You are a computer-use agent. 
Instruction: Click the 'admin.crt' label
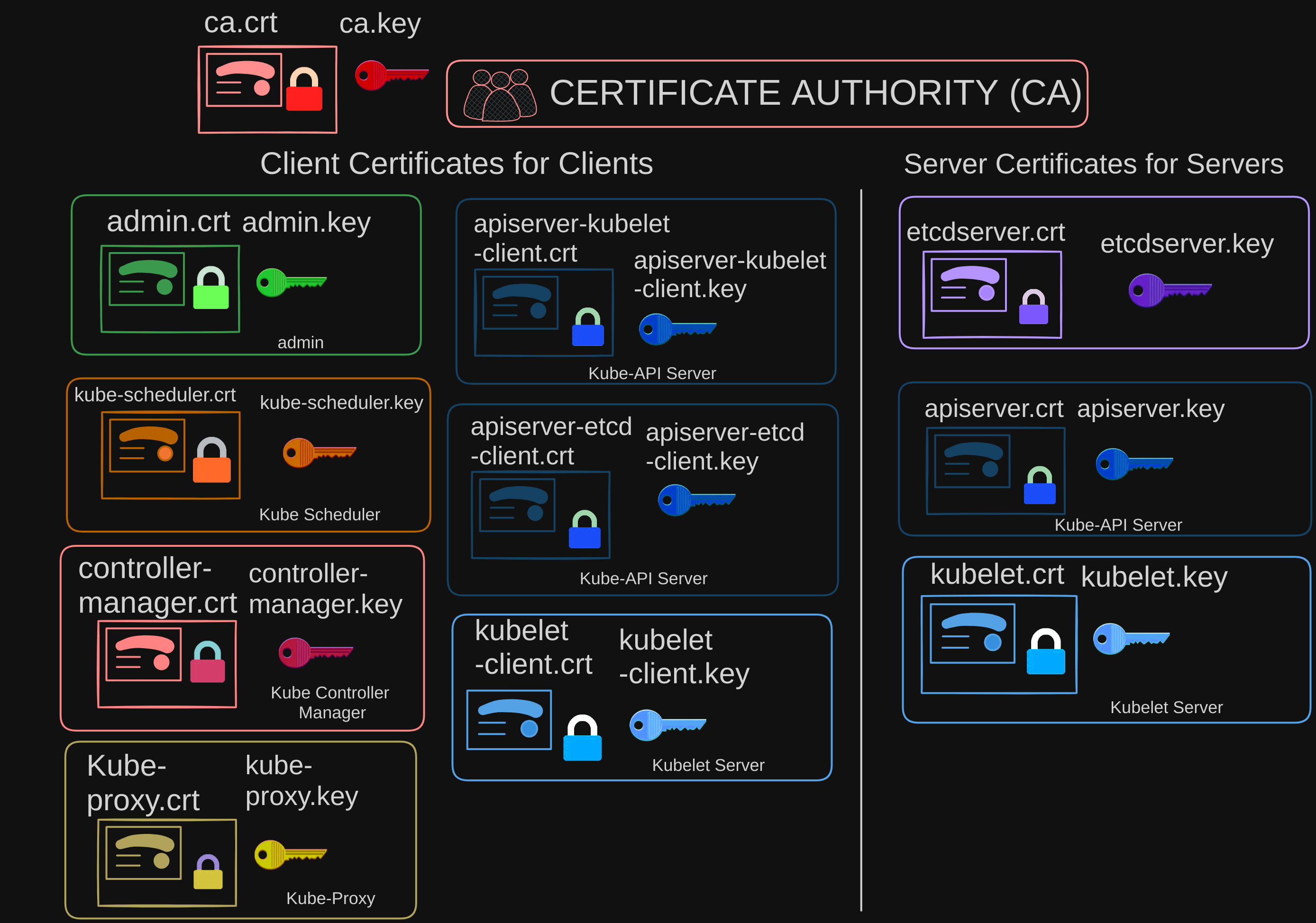pyautogui.click(x=168, y=222)
